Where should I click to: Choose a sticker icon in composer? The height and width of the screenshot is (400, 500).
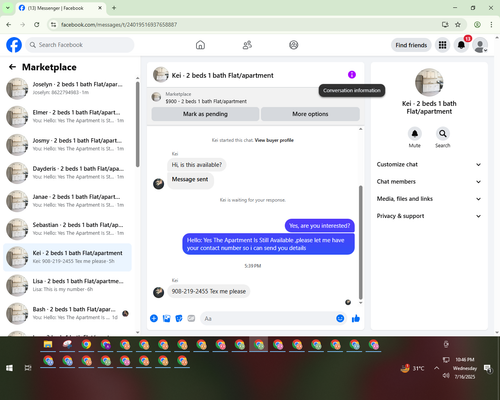tap(179, 318)
